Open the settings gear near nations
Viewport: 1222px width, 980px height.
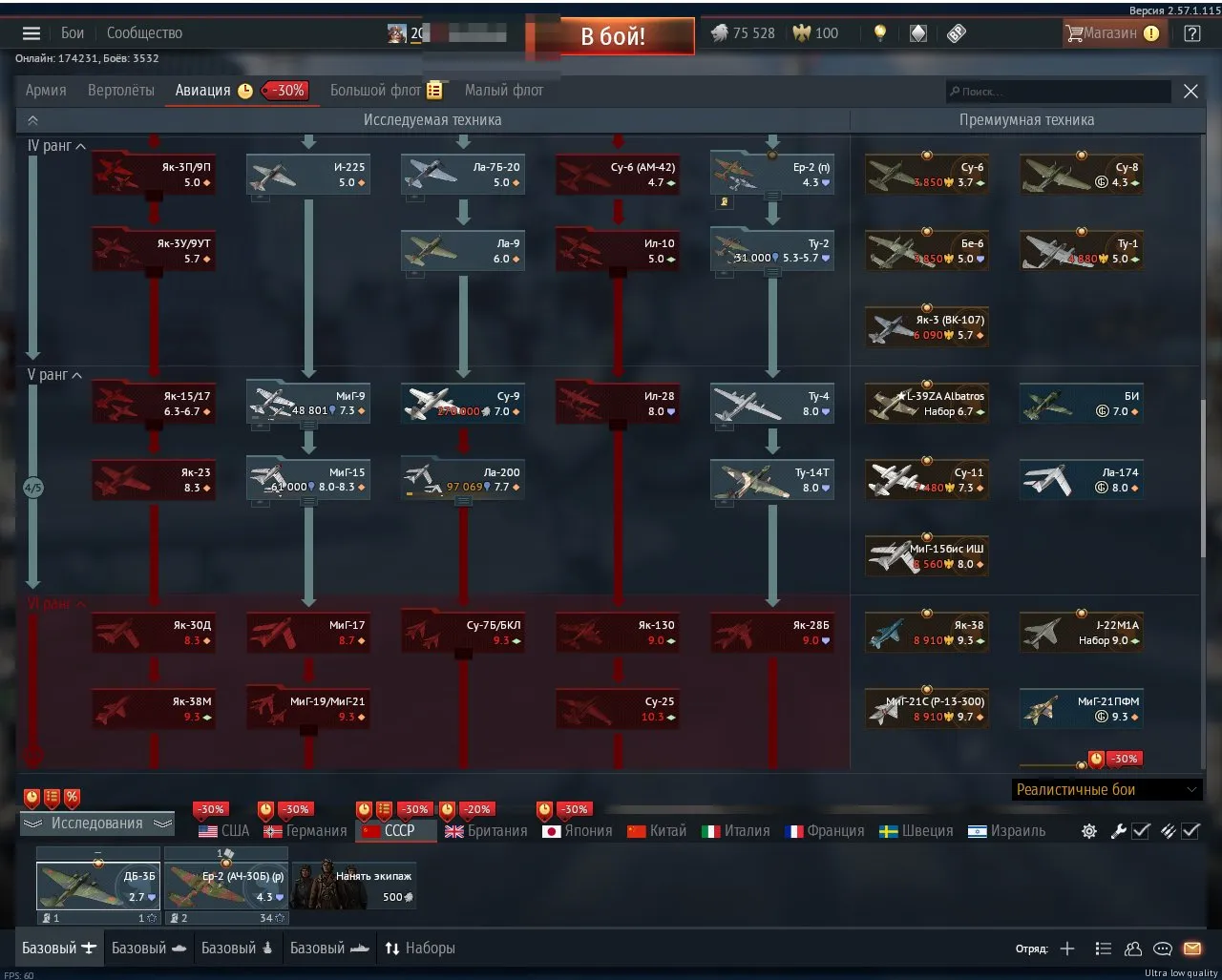(1088, 831)
